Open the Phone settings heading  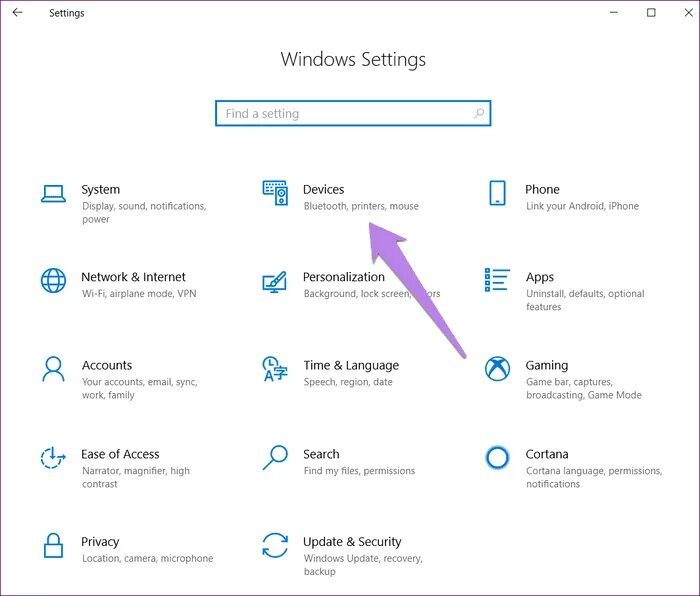(x=542, y=189)
